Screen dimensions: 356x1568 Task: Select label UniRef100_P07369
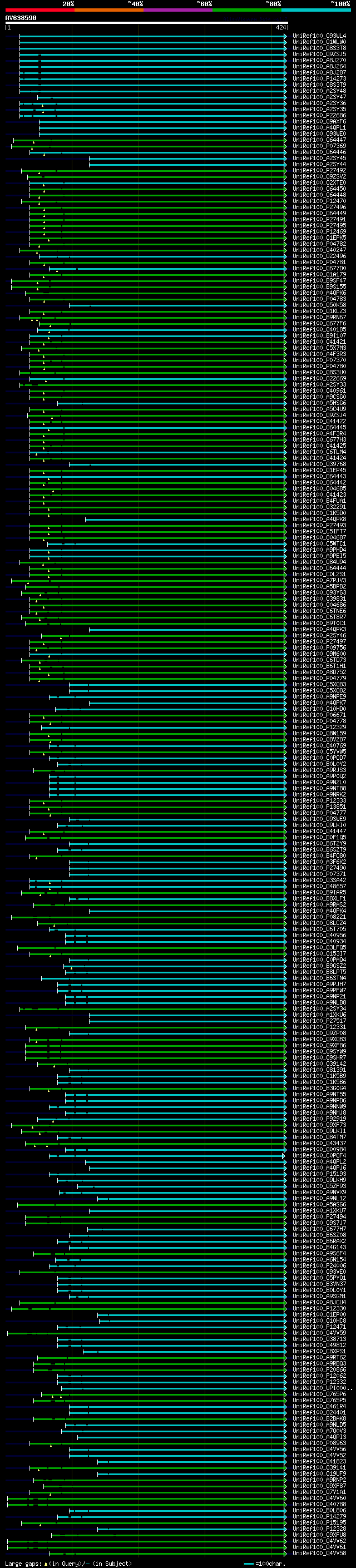click(x=319, y=146)
